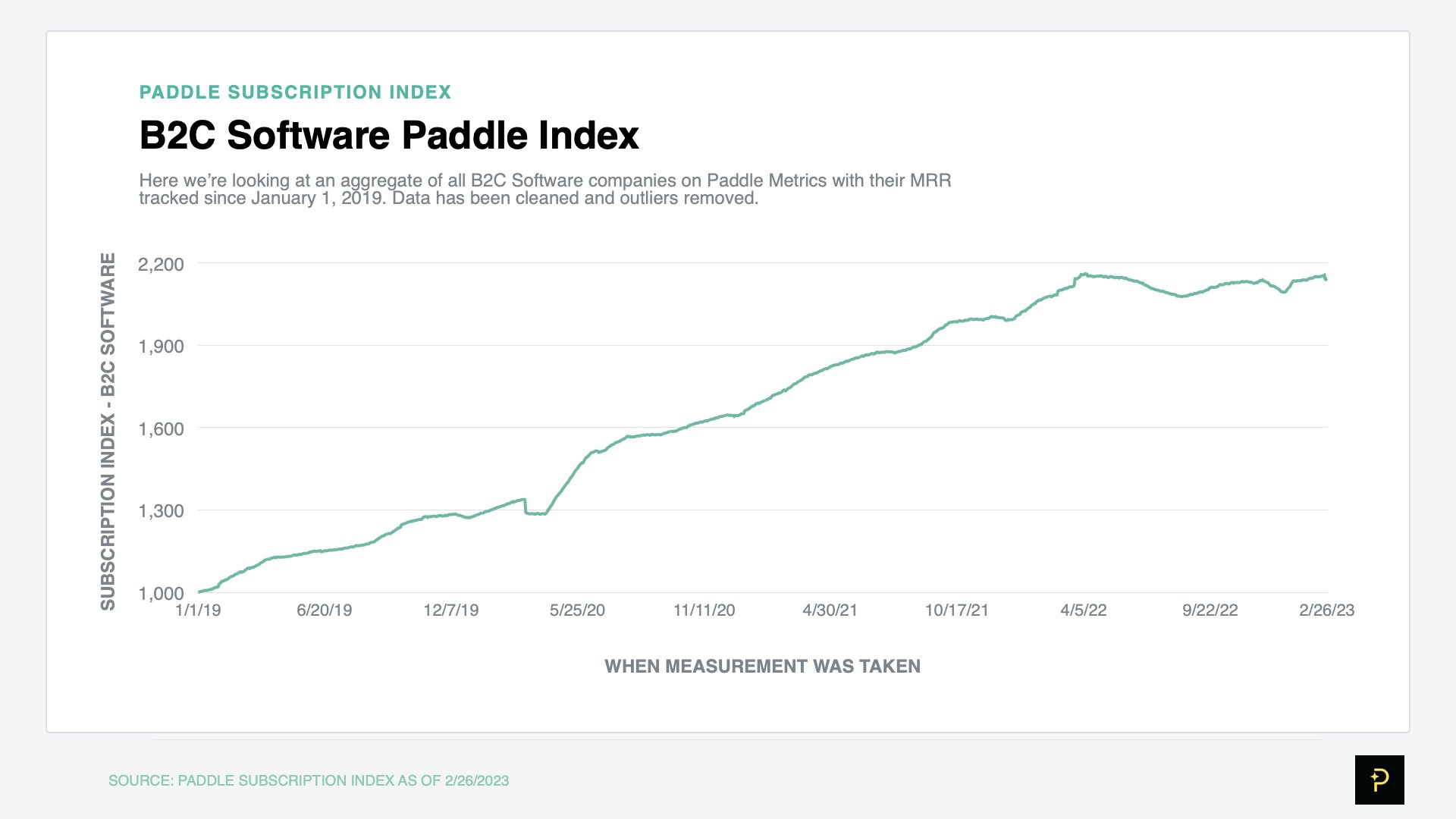This screenshot has height=819, width=1456.
Task: Click the 'PADDLE SUBSCRIPTION INDEX' green heading
Action: (295, 93)
